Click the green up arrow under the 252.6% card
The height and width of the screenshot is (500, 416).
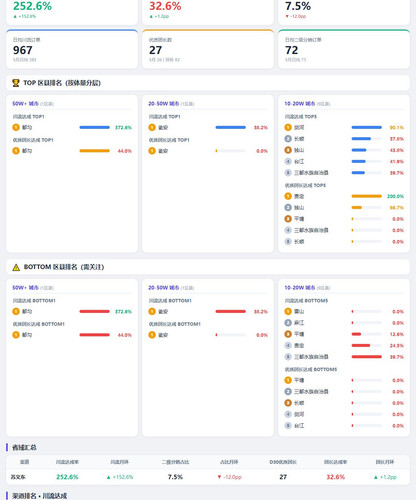tap(15, 16)
